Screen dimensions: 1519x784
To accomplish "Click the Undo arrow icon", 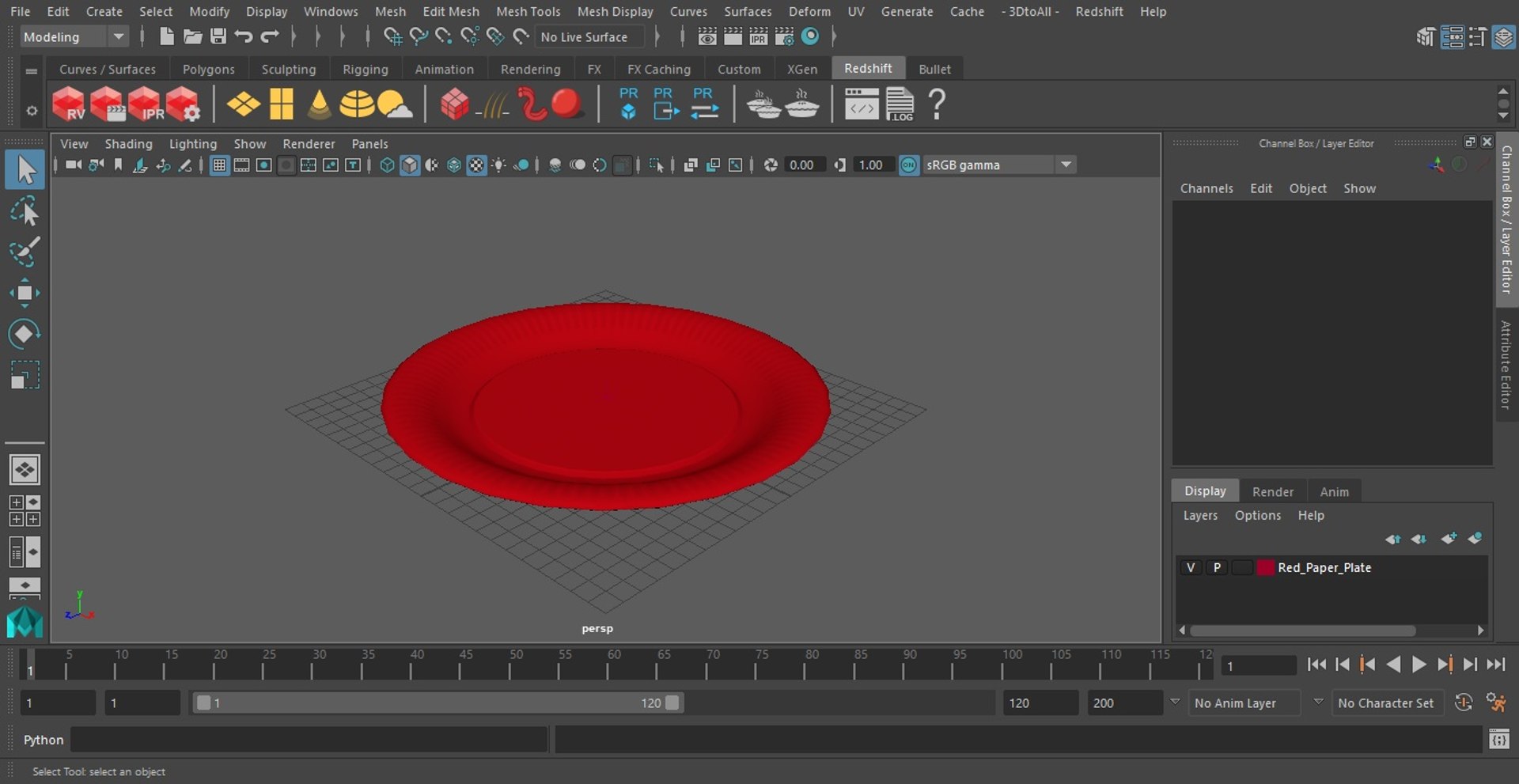I will coord(244,36).
